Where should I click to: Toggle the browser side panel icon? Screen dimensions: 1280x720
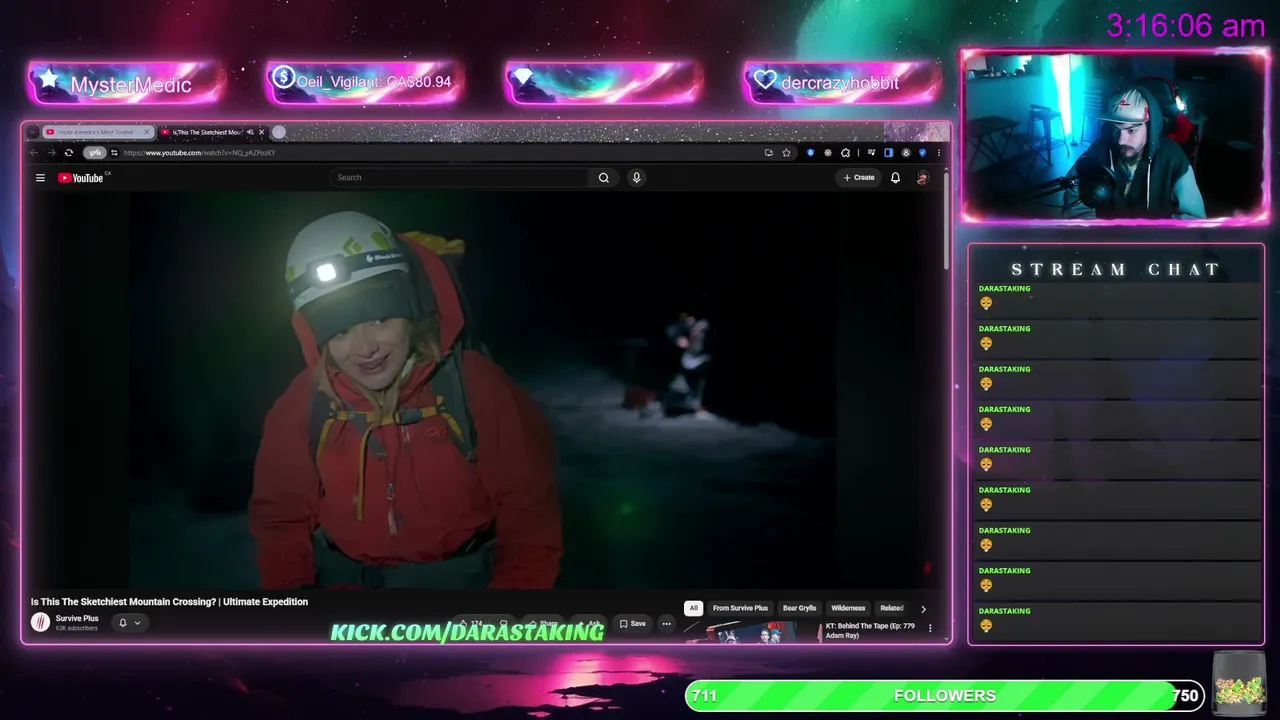tap(888, 153)
